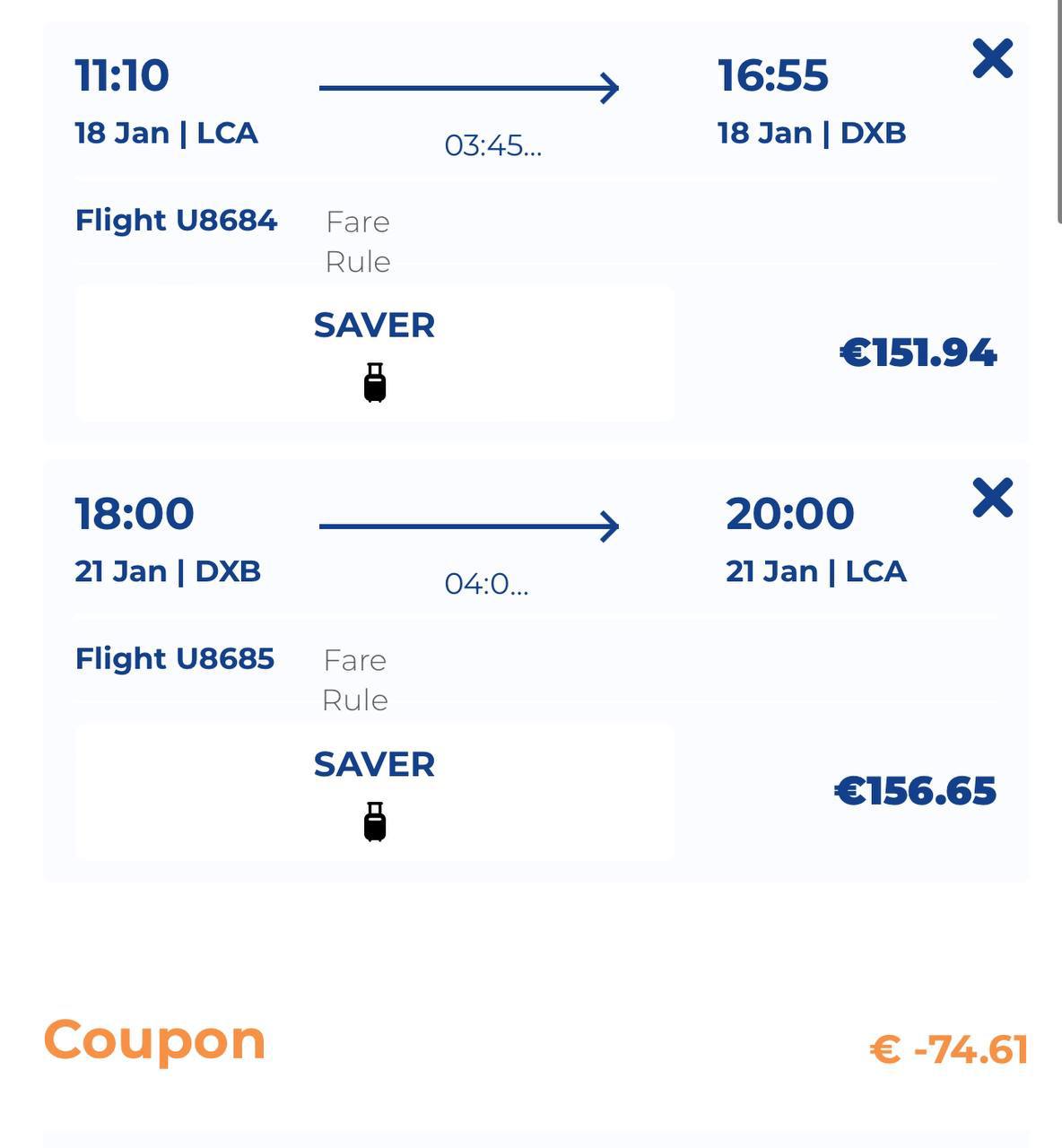Select the SAVER fare on flight U8684
Viewport: 1062px width, 1148px height.
[x=374, y=326]
